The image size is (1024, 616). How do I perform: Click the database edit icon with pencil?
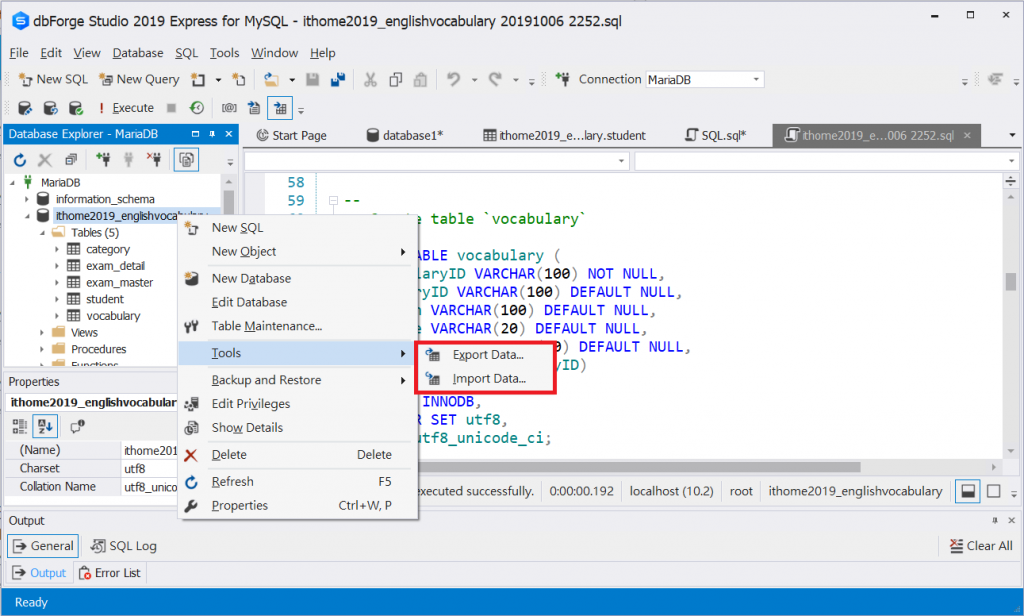point(25,108)
